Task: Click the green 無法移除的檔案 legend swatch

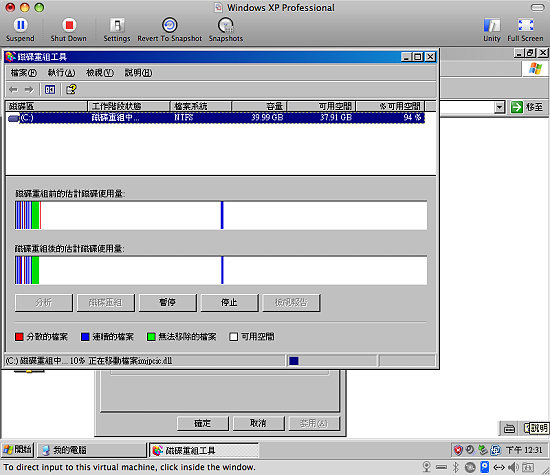Action: (x=151, y=337)
